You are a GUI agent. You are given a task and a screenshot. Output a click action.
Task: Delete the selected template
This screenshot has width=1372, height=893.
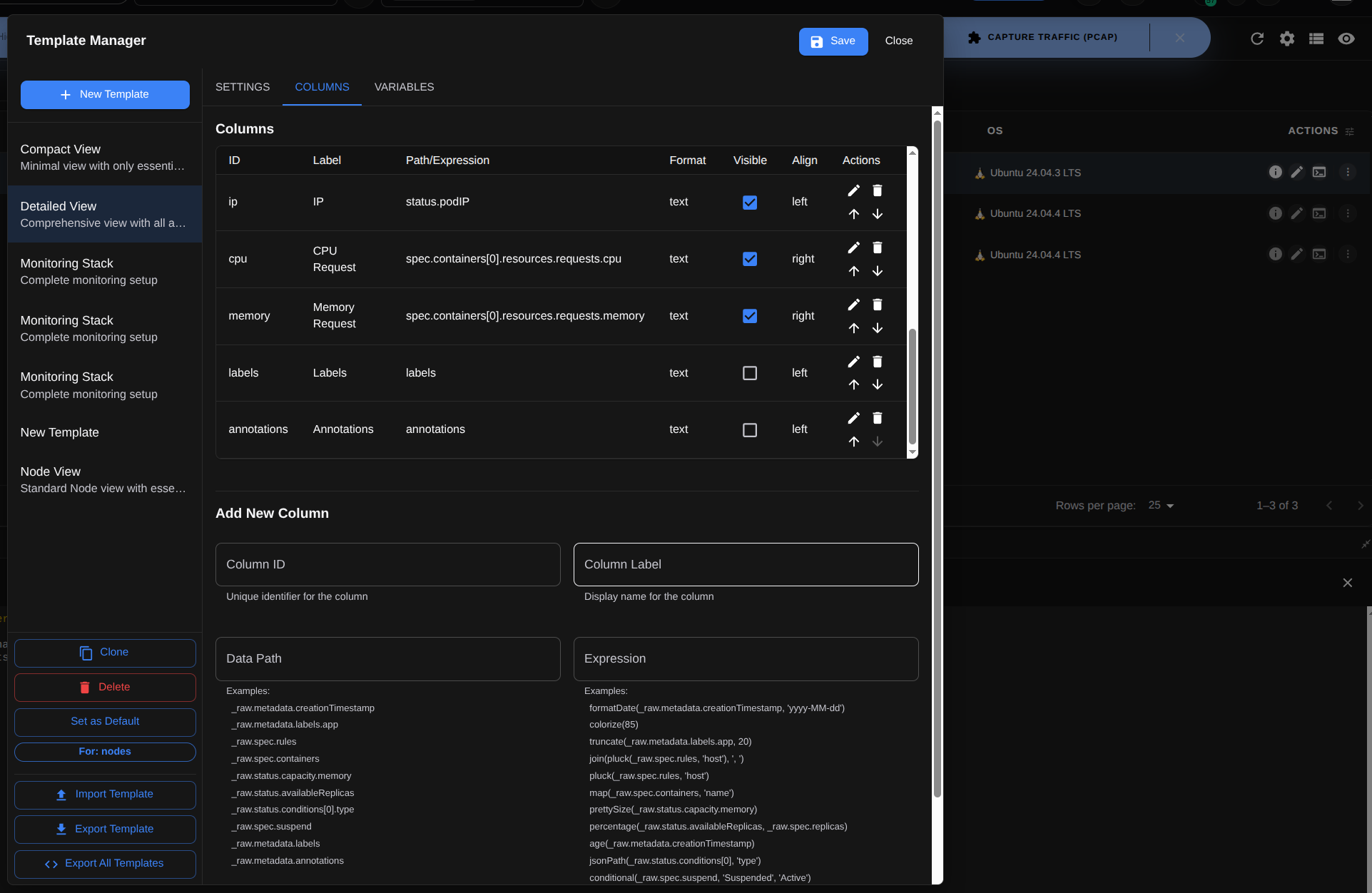[x=105, y=687]
